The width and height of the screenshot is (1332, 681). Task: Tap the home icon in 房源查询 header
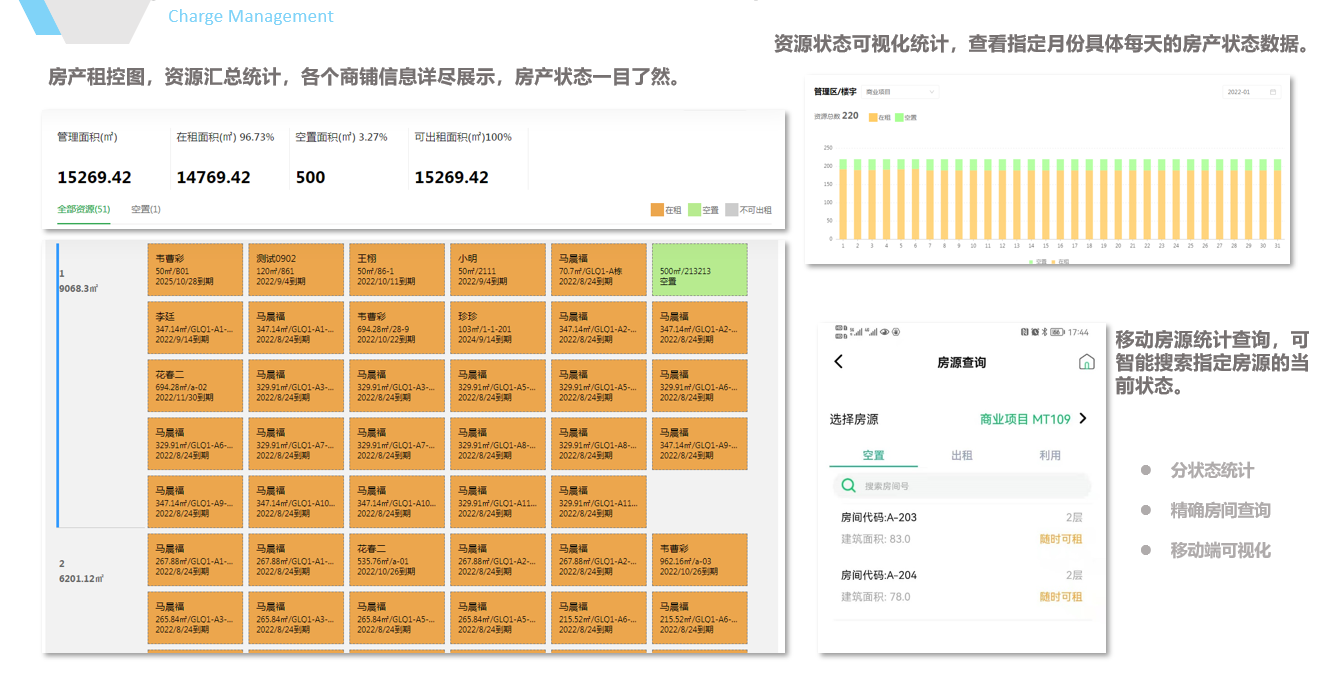(1087, 362)
